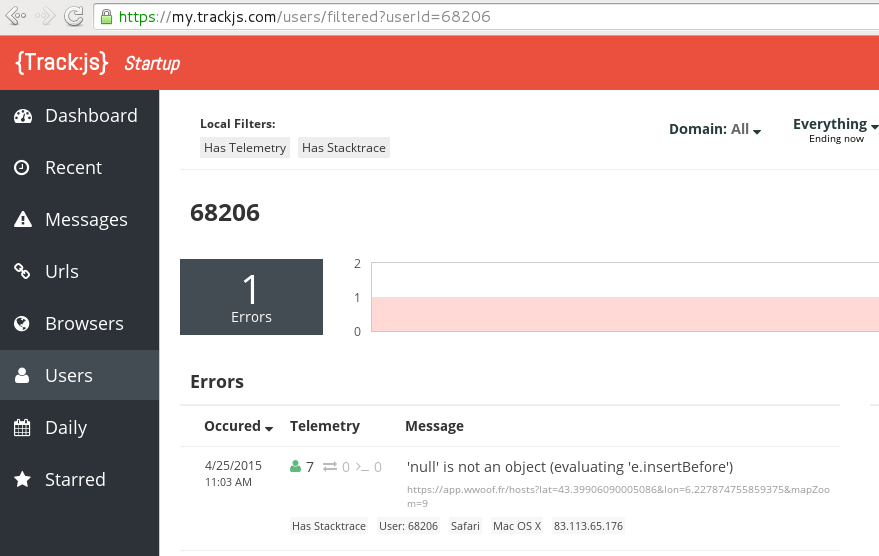Click the network arrows telemetry icon
879x556 pixels.
click(330, 466)
